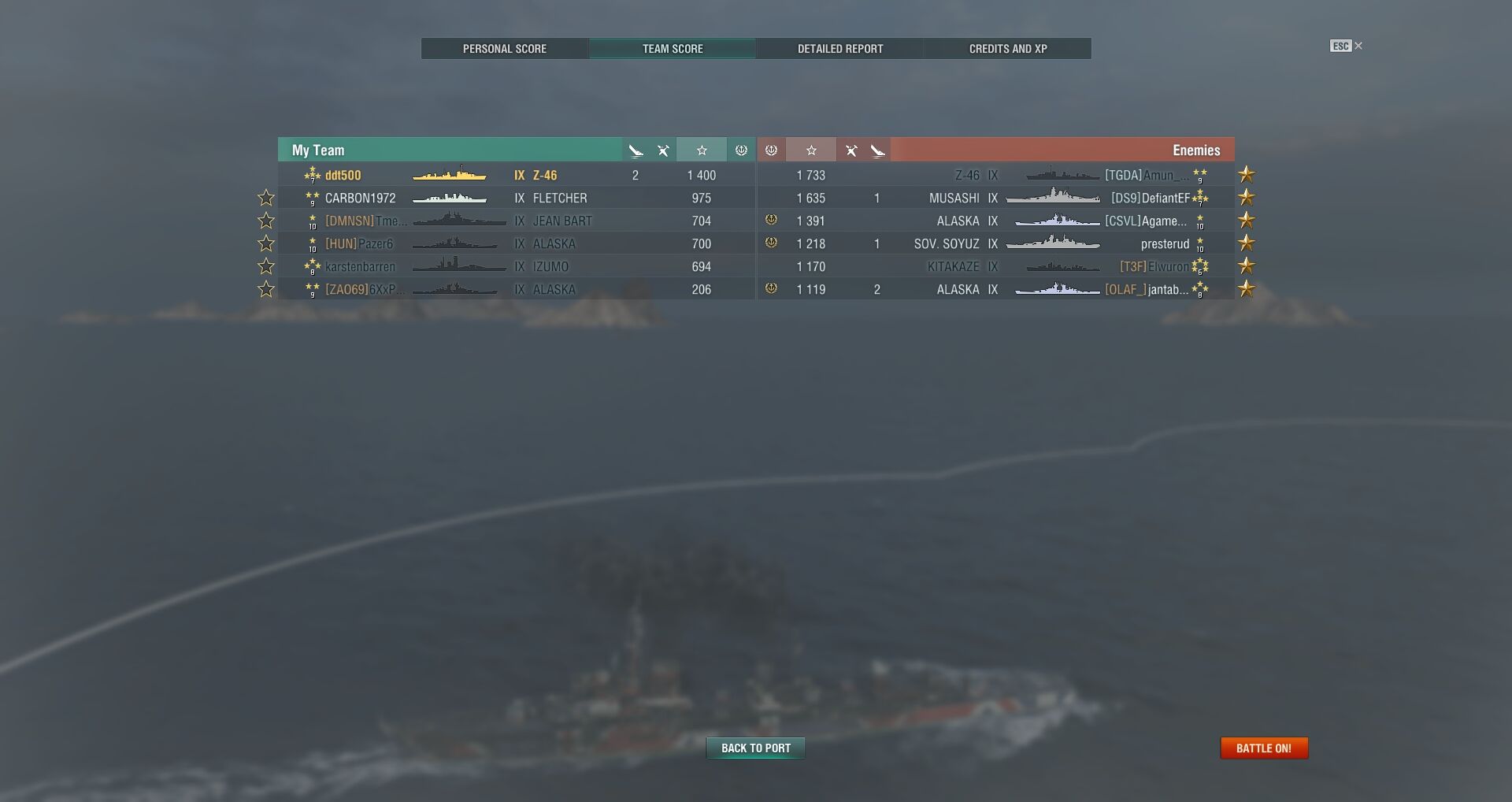The width and height of the screenshot is (1512, 802).
Task: Click Enemies achievements anchor wreath icon
Action: pos(772,150)
